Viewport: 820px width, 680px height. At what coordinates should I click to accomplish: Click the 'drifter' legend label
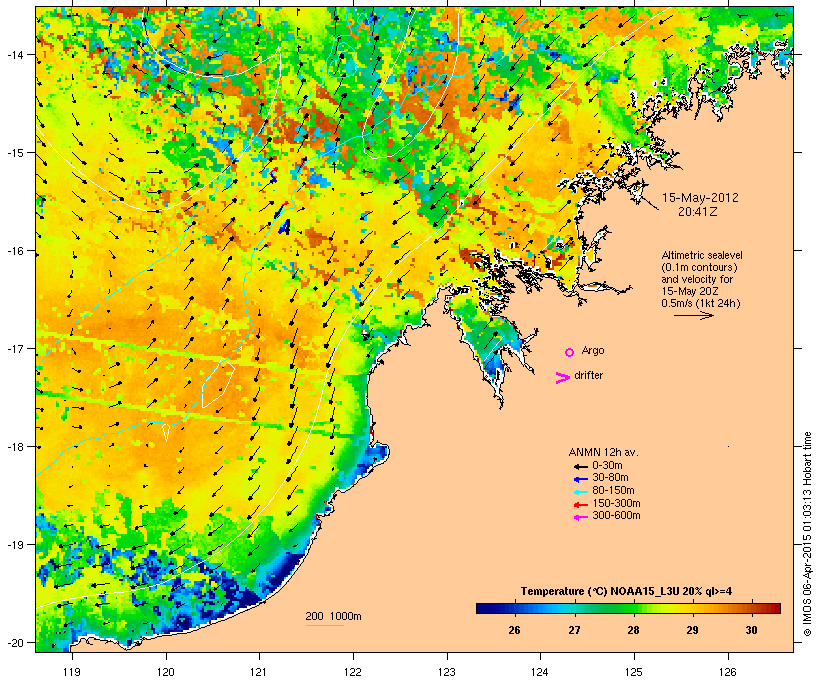point(588,375)
